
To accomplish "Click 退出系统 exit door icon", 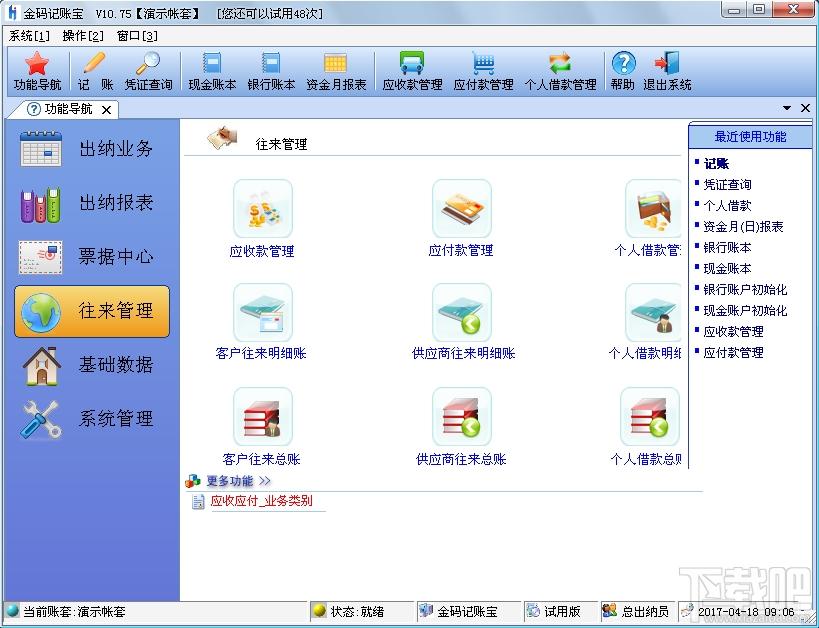I will [667, 71].
